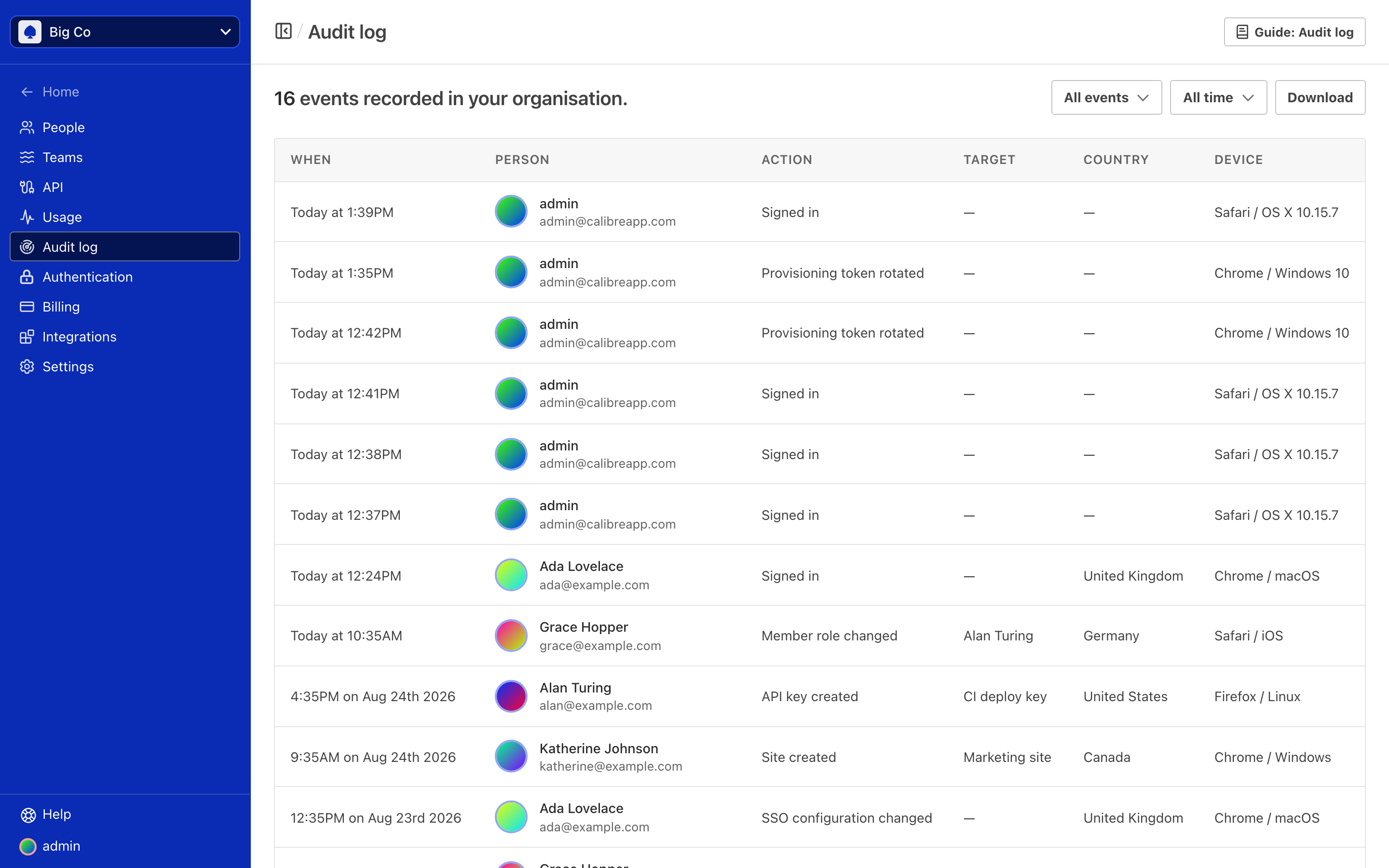Click 'Firefox / Linux' device cell
The image size is (1389, 868).
pyautogui.click(x=1257, y=696)
